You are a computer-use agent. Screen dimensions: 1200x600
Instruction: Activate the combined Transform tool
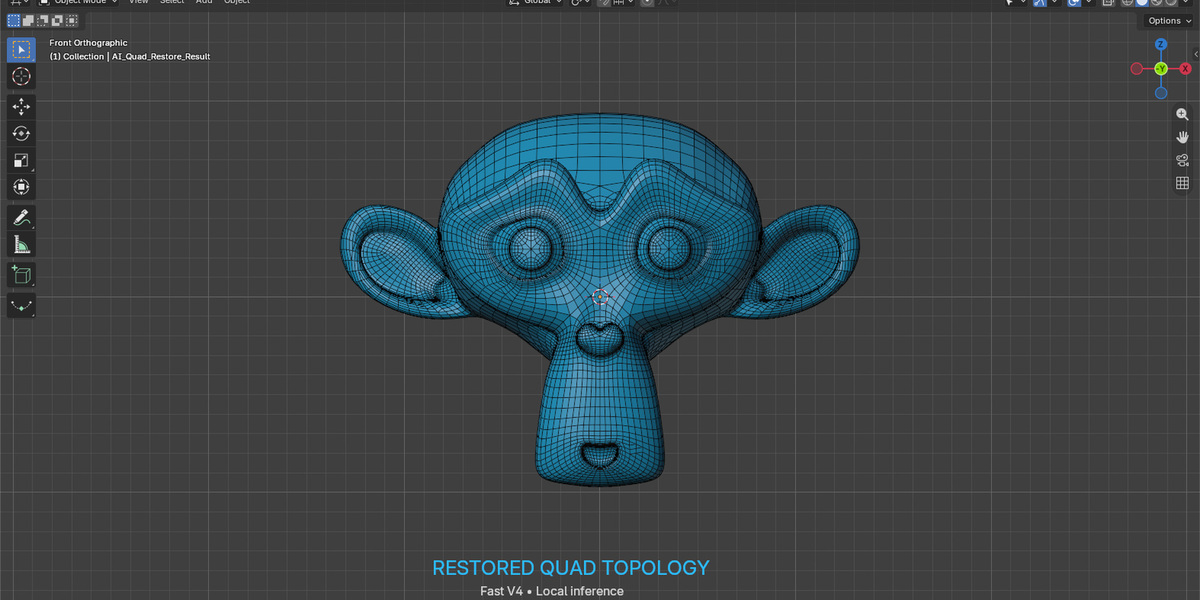click(21, 187)
